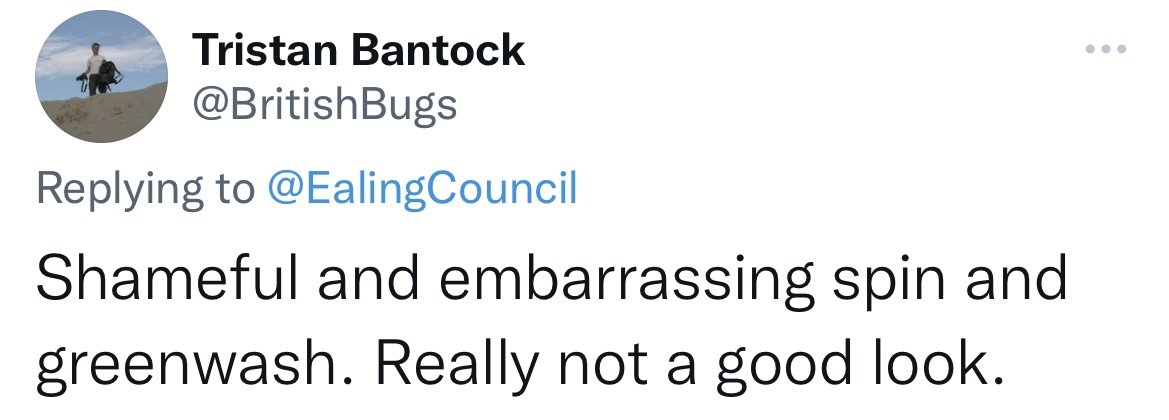Visit the @BritishBugs handle
Screen dimensions: 1169x420
[x=325, y=106]
